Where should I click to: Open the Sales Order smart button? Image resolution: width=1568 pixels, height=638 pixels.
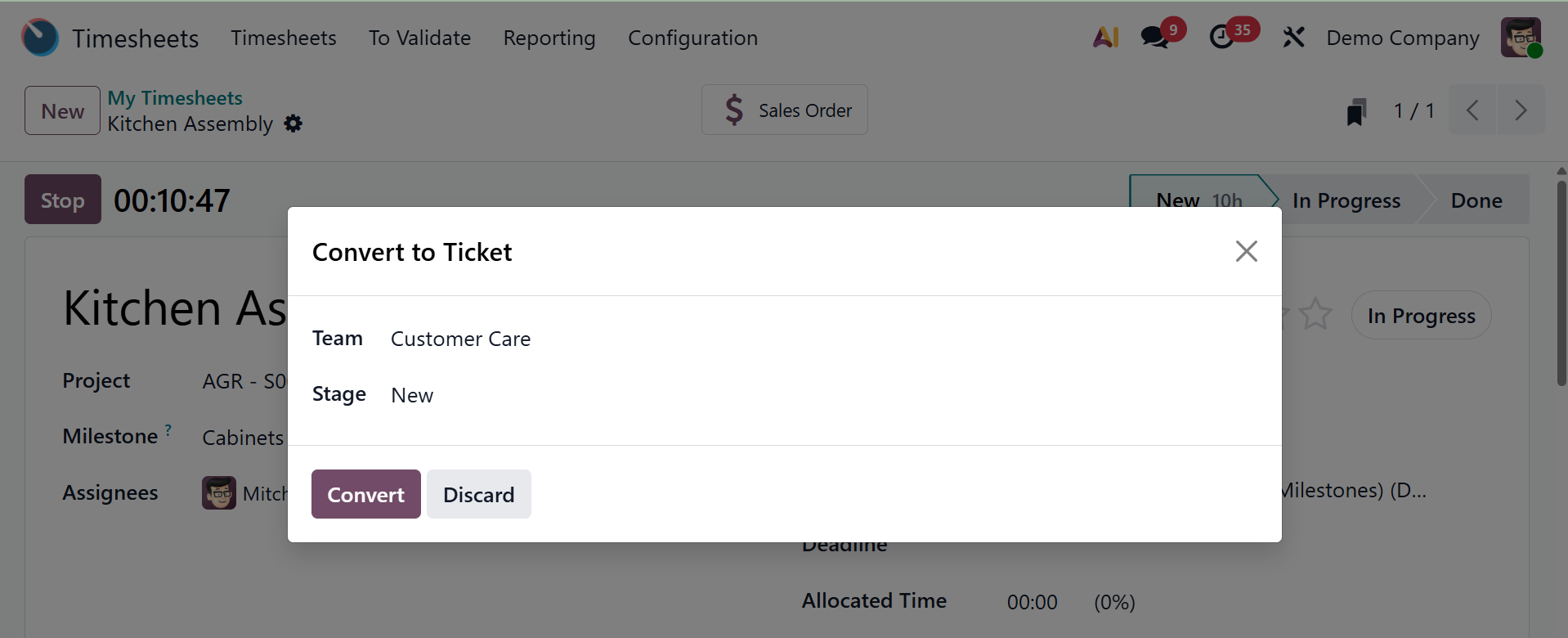pos(785,110)
